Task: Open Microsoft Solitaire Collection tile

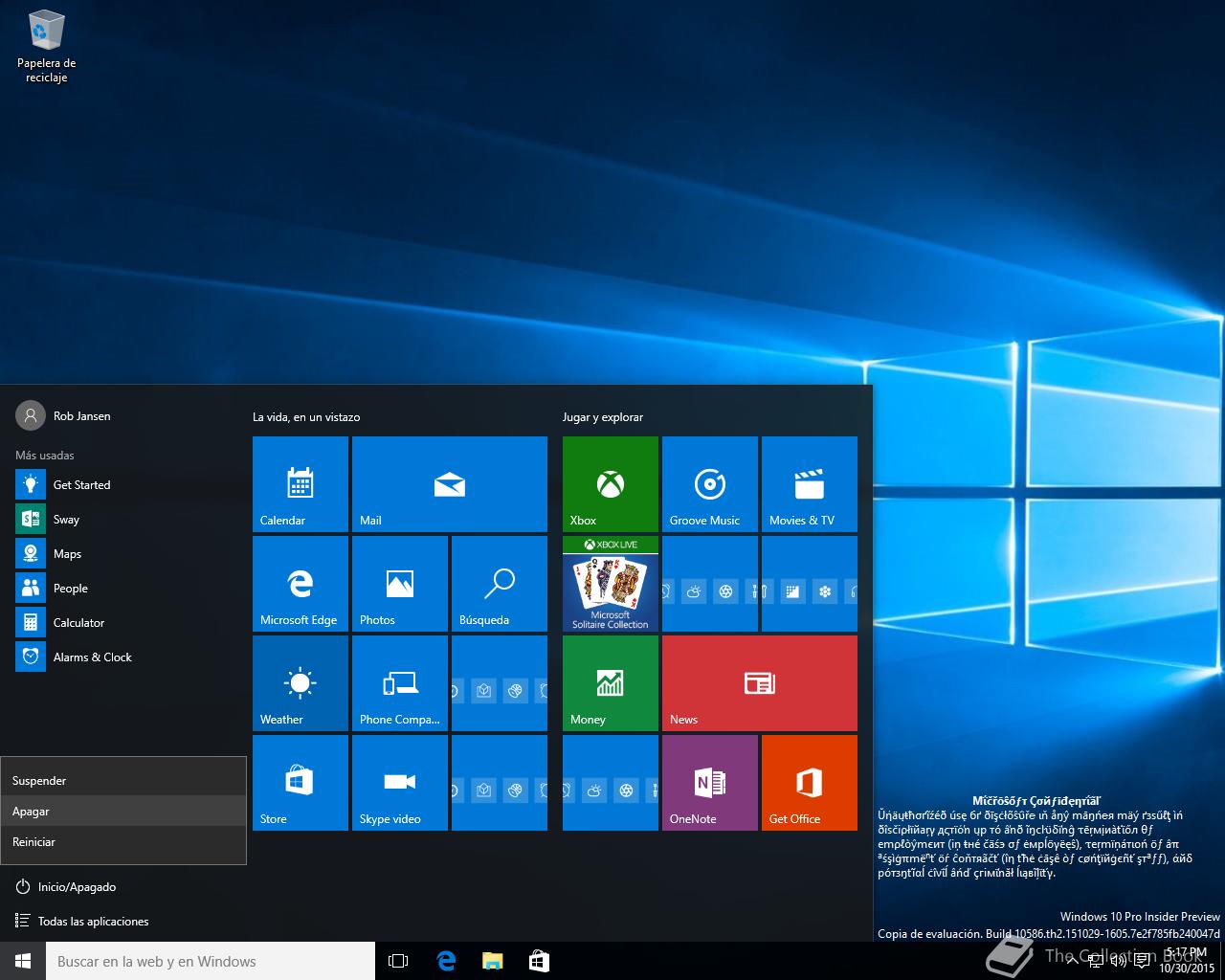Action: click(611, 584)
